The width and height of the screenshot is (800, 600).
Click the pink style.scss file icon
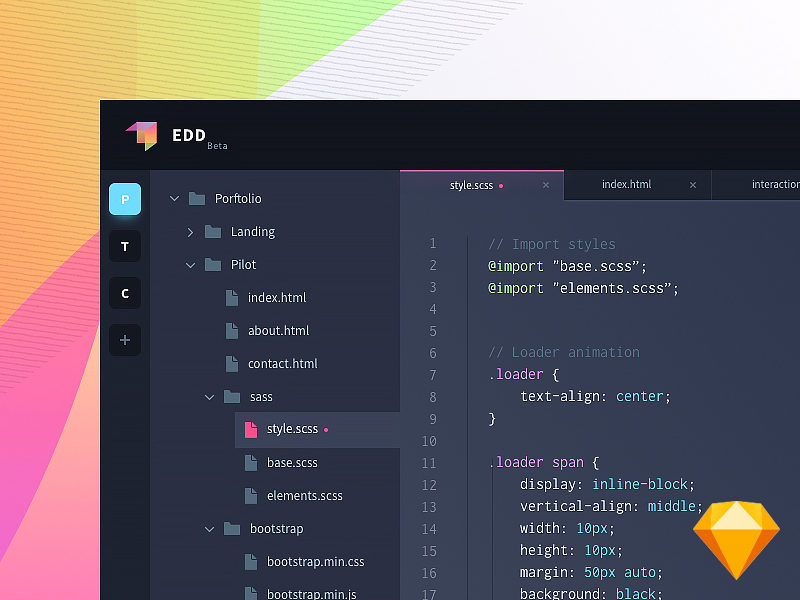point(251,429)
